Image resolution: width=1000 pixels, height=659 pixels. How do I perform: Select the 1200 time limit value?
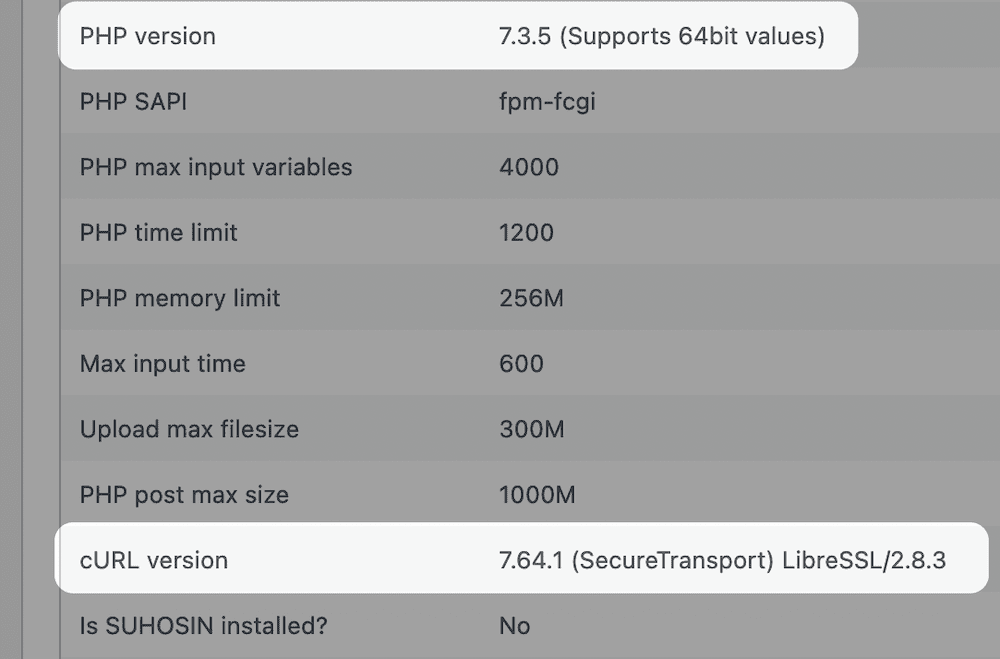click(x=526, y=233)
